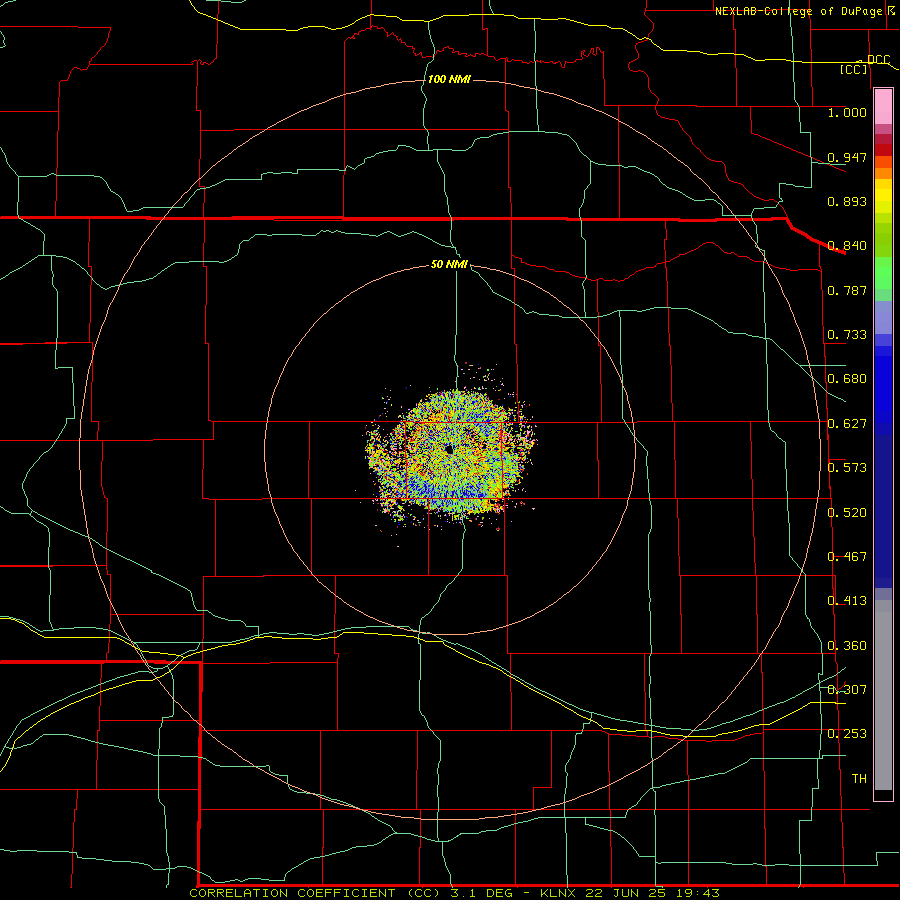Screen dimensions: 900x900
Task: Click the 0.253 scale value
Action: 847,734
